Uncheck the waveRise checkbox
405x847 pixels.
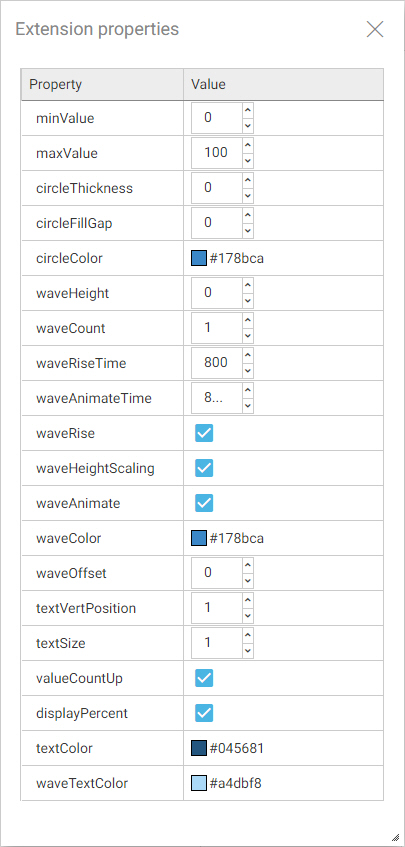pyautogui.click(x=204, y=433)
